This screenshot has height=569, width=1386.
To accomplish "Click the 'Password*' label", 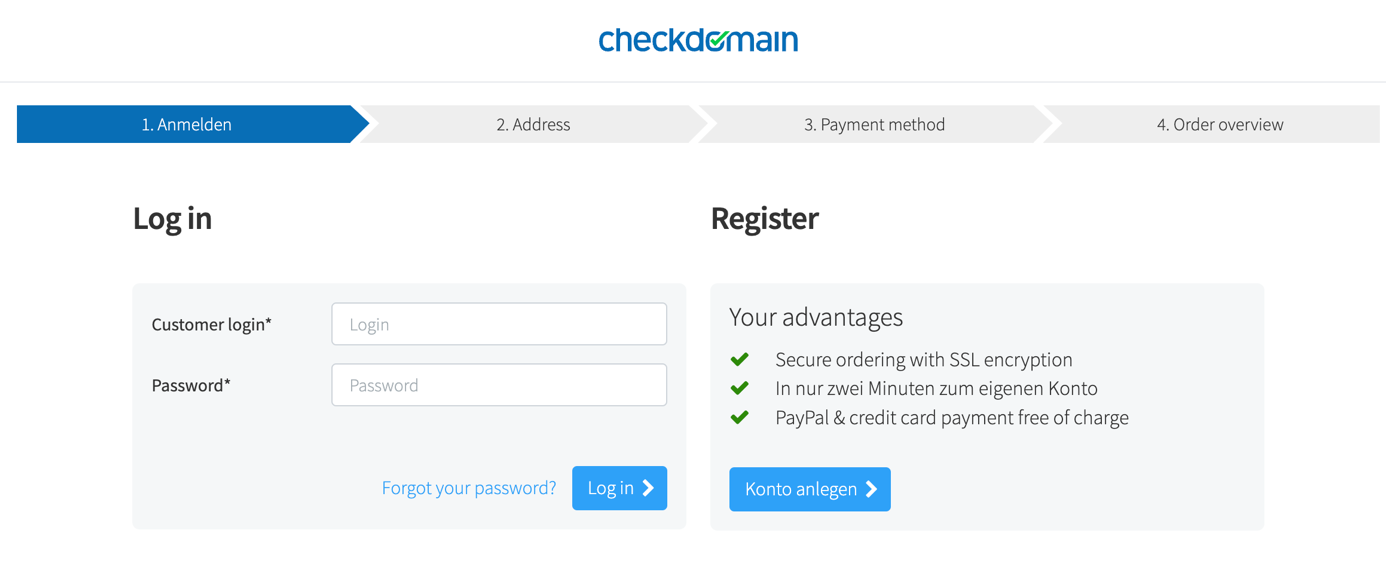I will coord(191,385).
